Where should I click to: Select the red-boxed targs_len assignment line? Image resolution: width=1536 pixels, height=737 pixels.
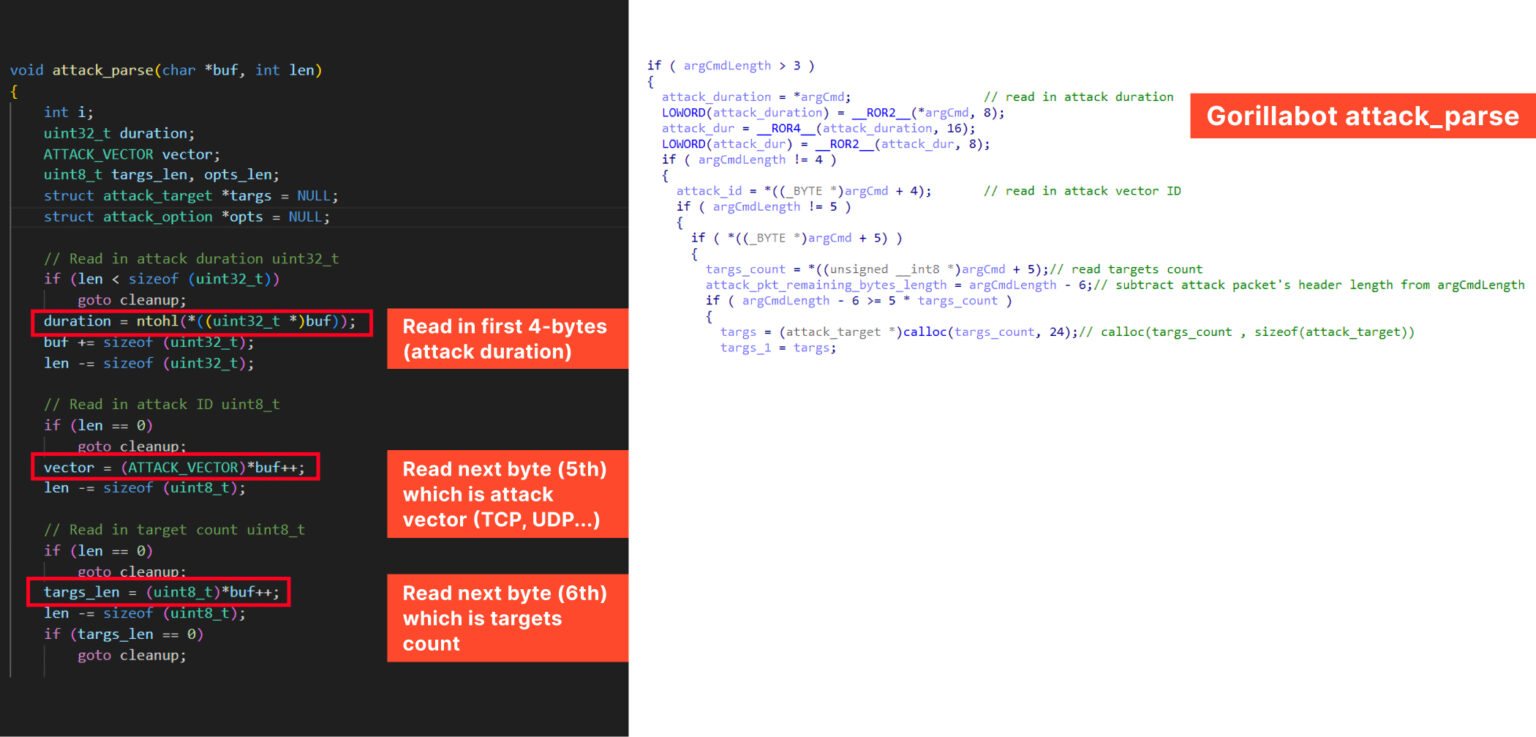pyautogui.click(x=158, y=592)
